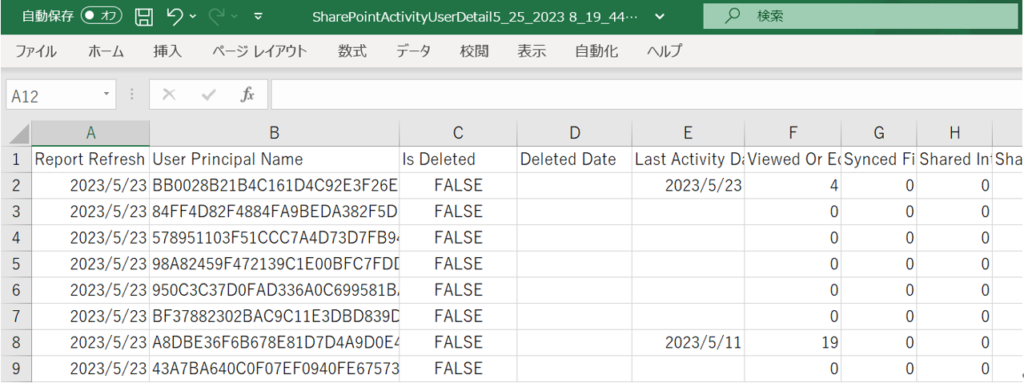Viewport: 1024px width, 383px height.
Task: Select row 1 header
Action: [x=16, y=159]
